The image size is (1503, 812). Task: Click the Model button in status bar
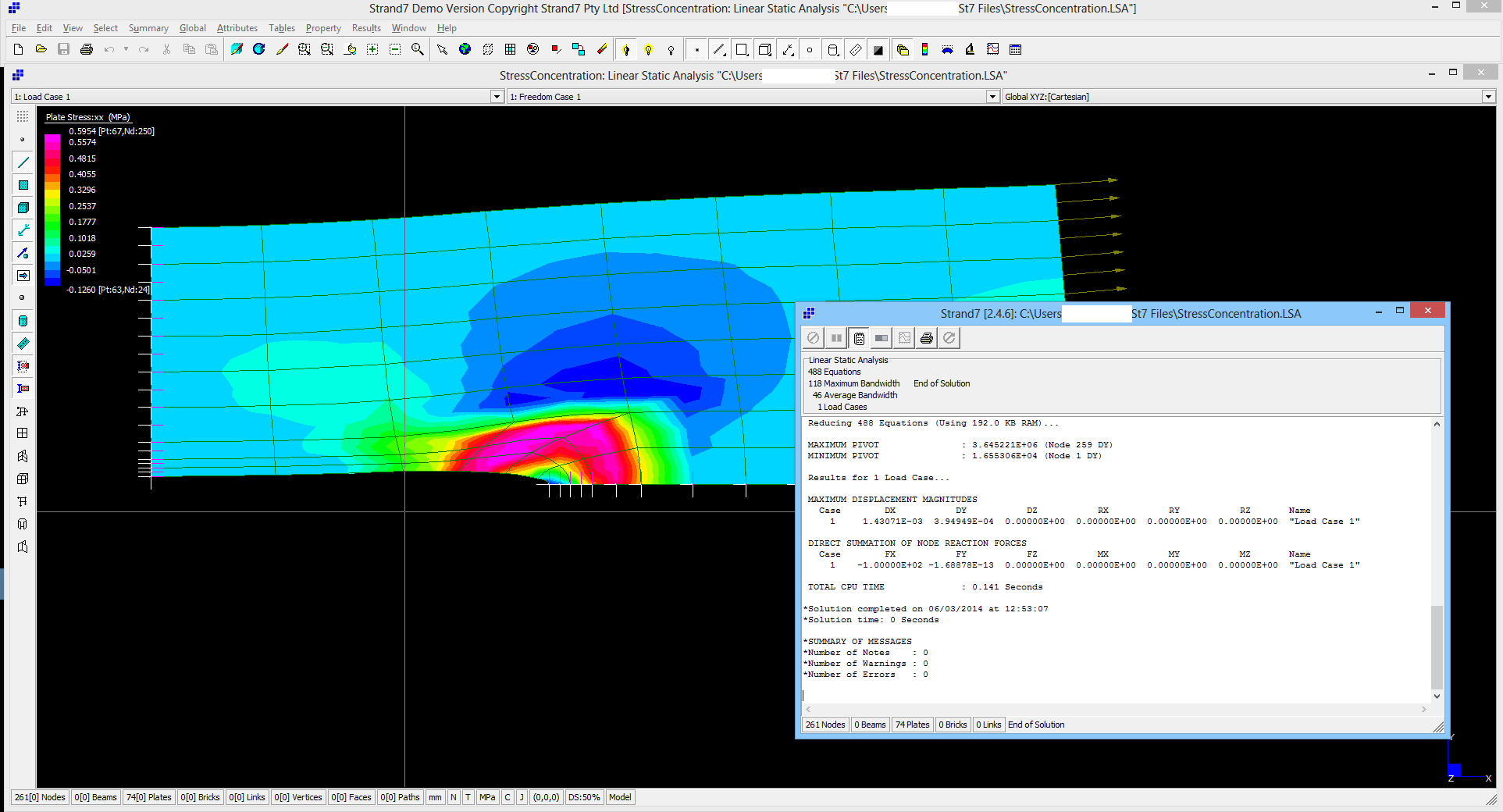(x=620, y=797)
